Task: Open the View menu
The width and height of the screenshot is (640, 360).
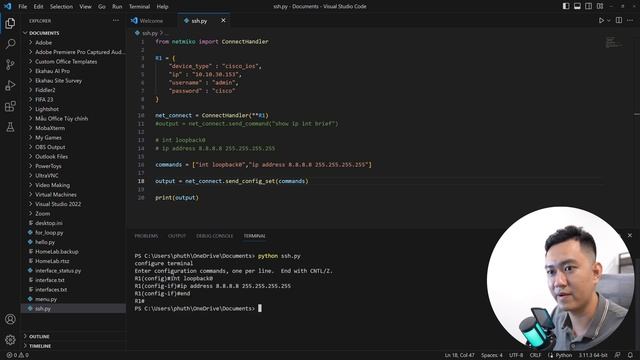Action: pos(85,7)
